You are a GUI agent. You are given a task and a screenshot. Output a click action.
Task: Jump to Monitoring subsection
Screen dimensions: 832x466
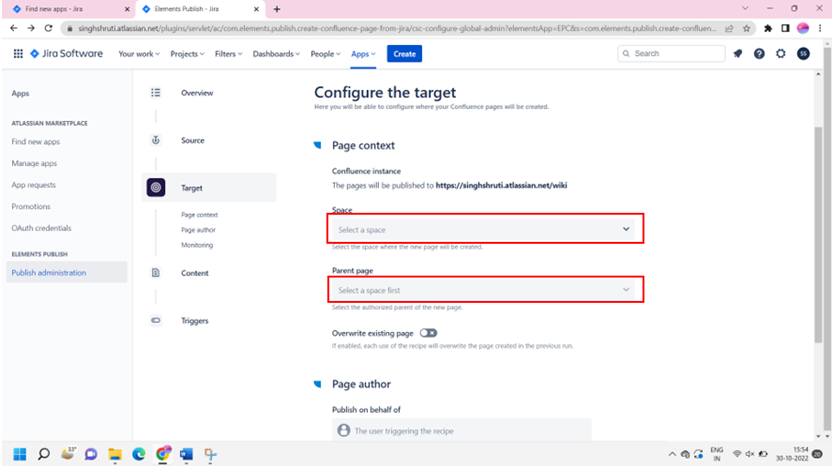197,245
